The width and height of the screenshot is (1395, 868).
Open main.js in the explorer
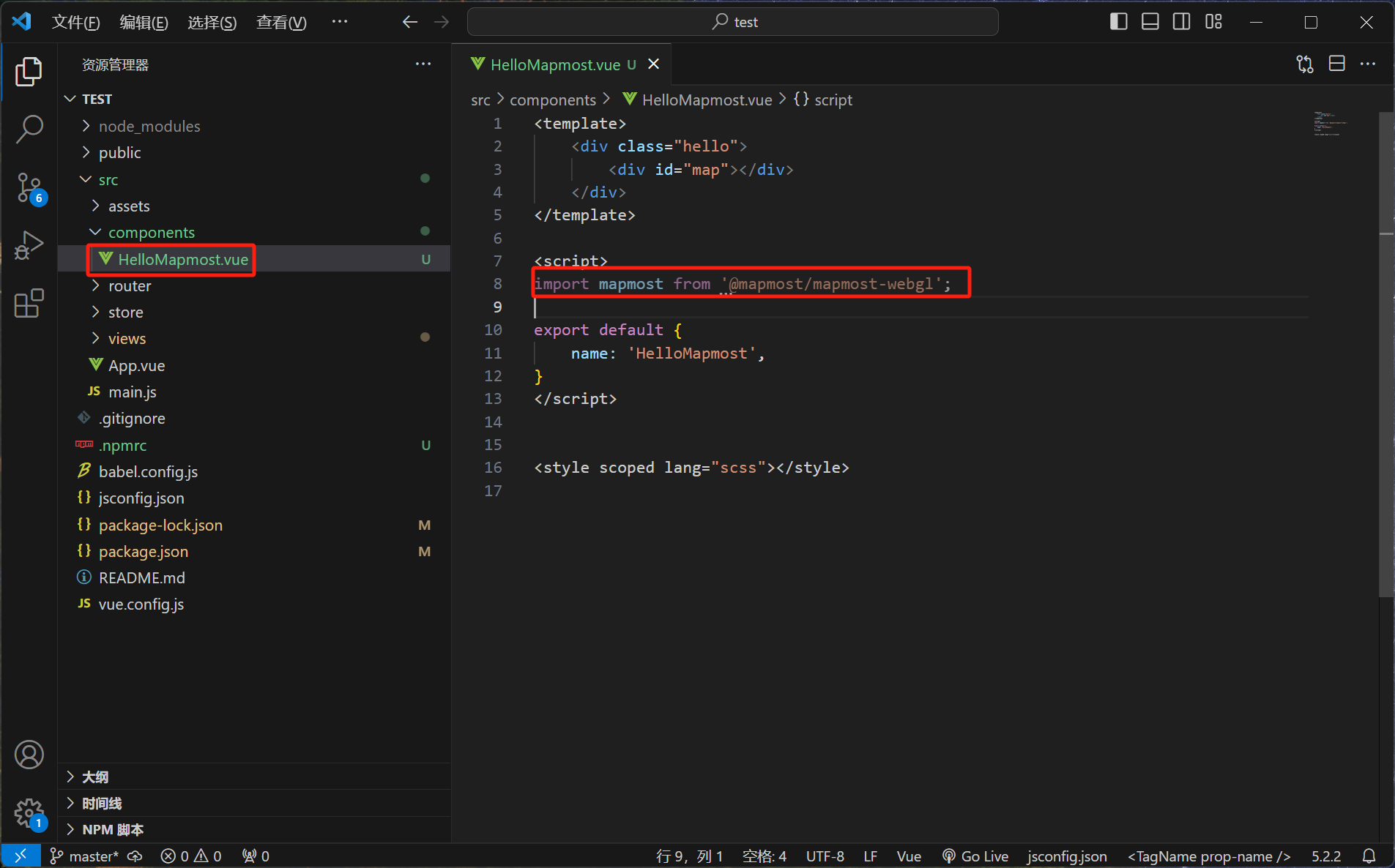pos(254,392)
